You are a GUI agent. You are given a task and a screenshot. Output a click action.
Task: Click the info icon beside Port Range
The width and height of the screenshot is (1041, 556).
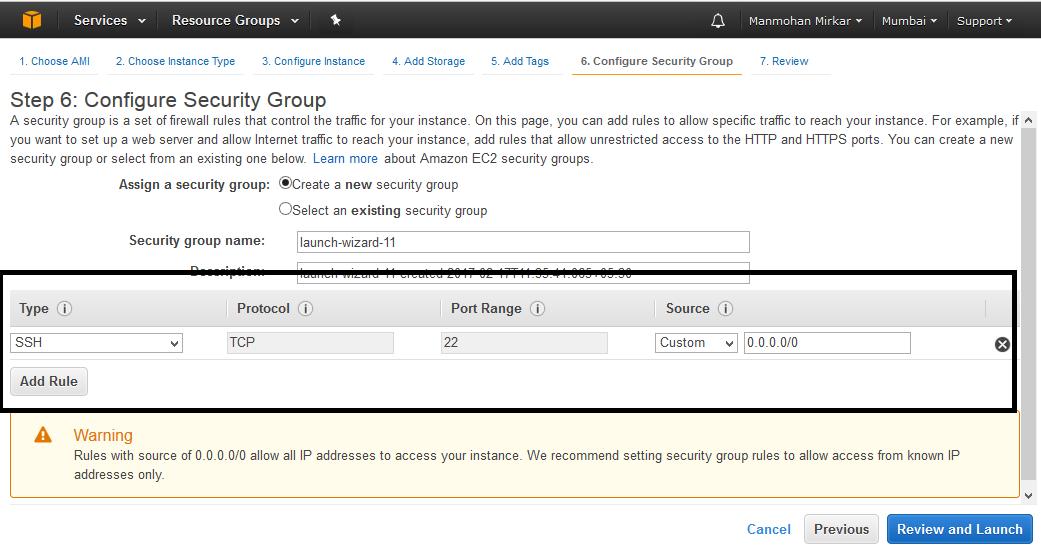[x=537, y=309]
